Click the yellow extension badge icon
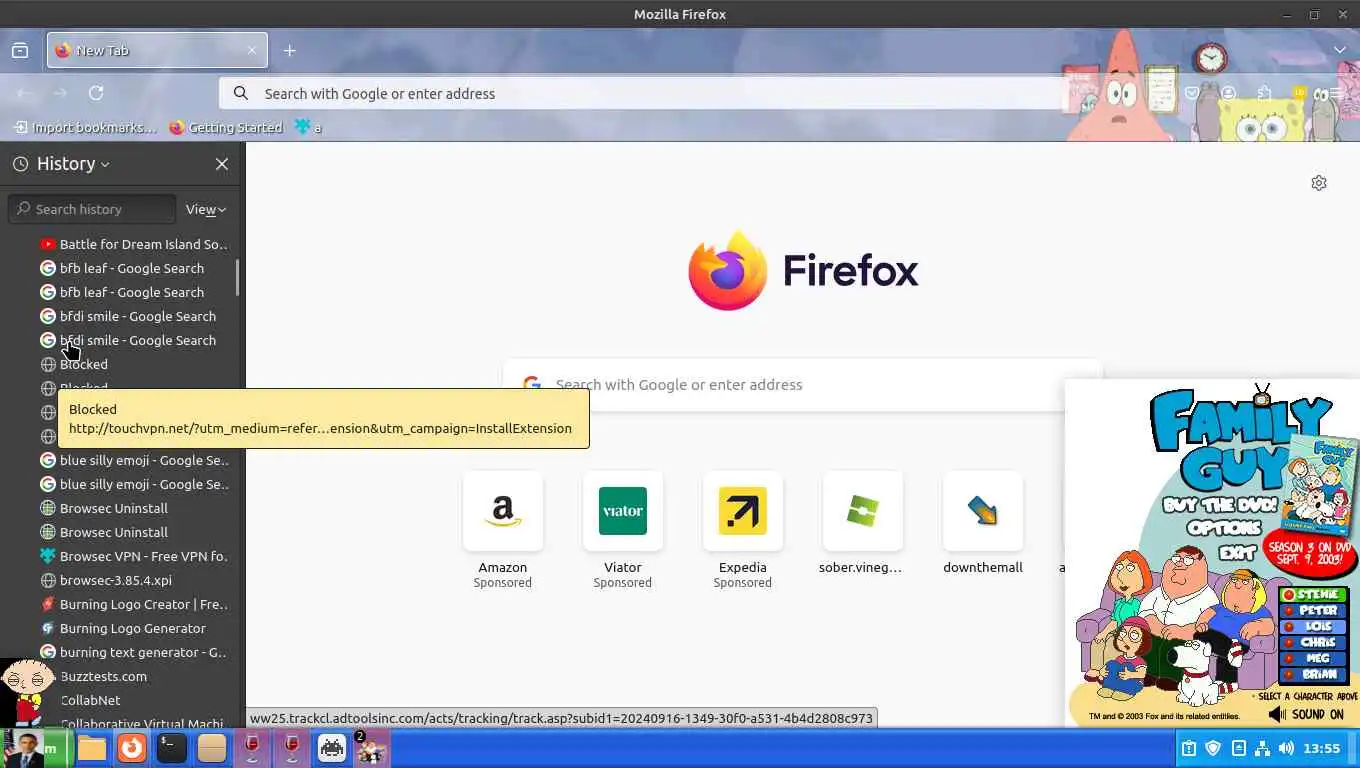This screenshot has height=768, width=1360. pyautogui.click(x=1300, y=93)
